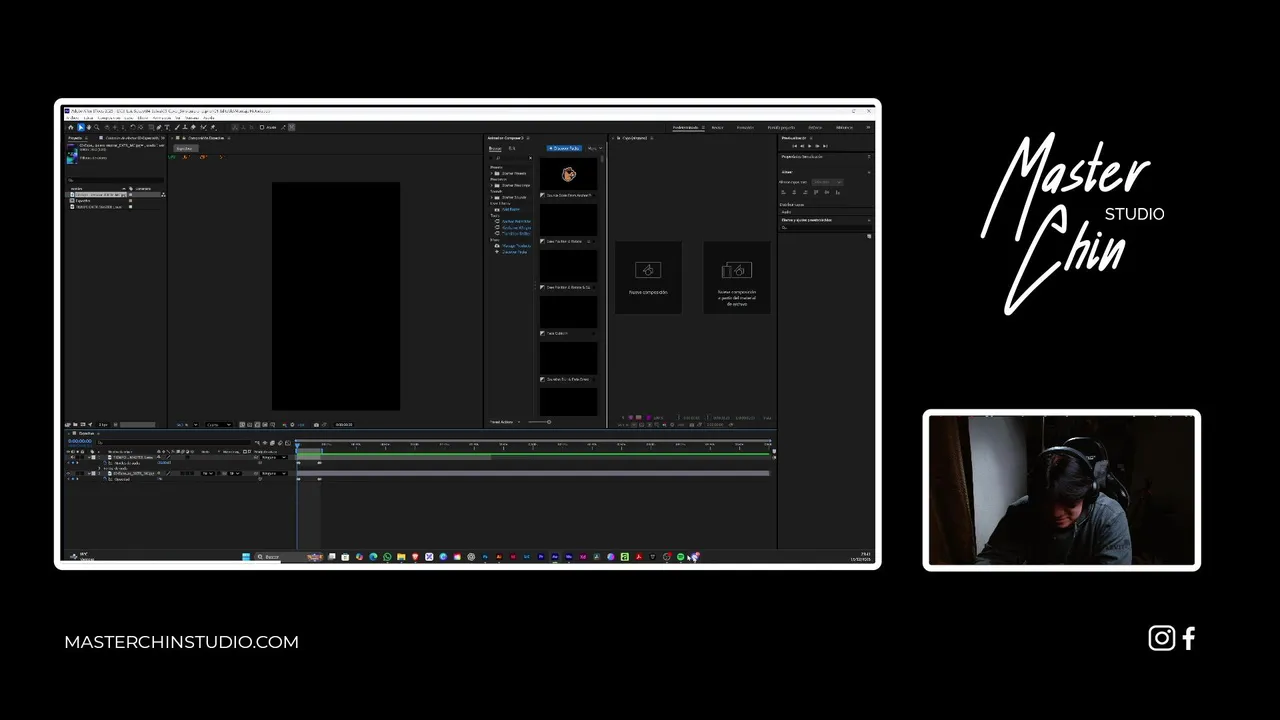
Task: Select the Zoom magnifier tool
Action: [97, 127]
